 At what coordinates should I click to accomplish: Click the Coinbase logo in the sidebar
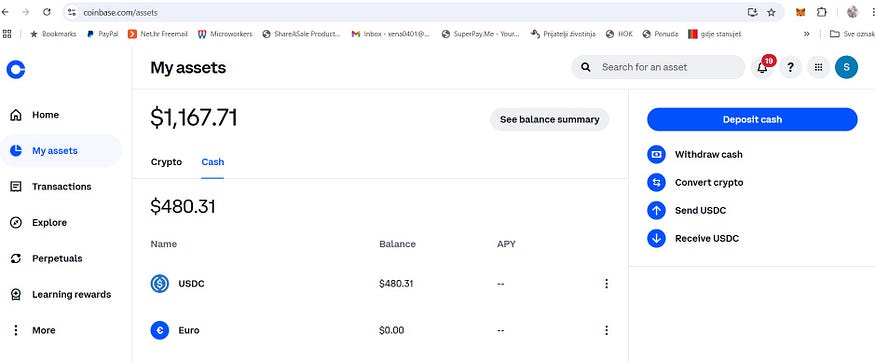(x=16, y=69)
